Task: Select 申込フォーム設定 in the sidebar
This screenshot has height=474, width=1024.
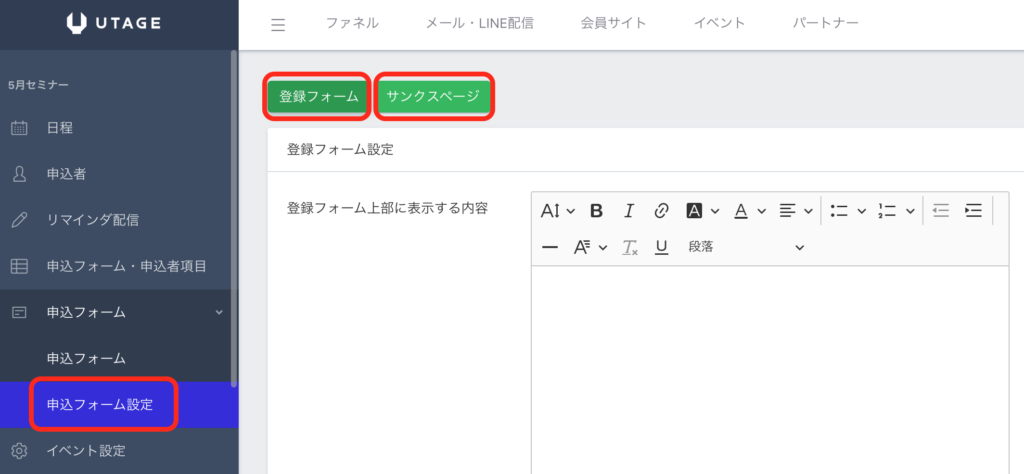Action: coord(100,404)
